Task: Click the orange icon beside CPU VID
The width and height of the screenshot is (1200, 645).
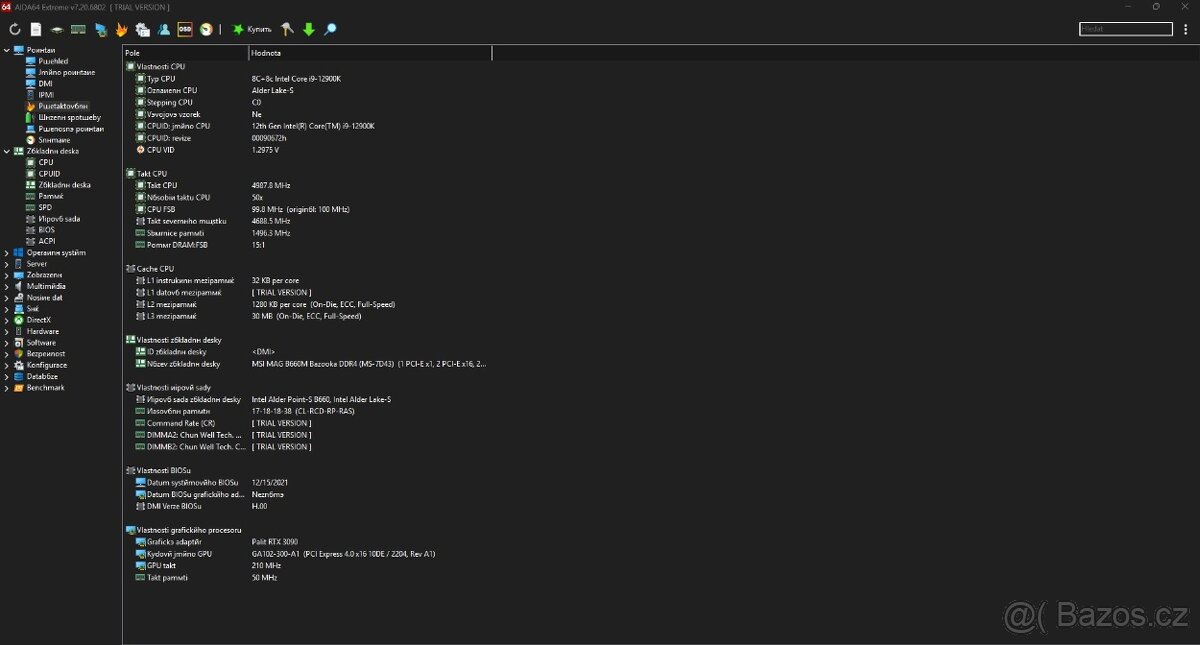Action: 141,150
